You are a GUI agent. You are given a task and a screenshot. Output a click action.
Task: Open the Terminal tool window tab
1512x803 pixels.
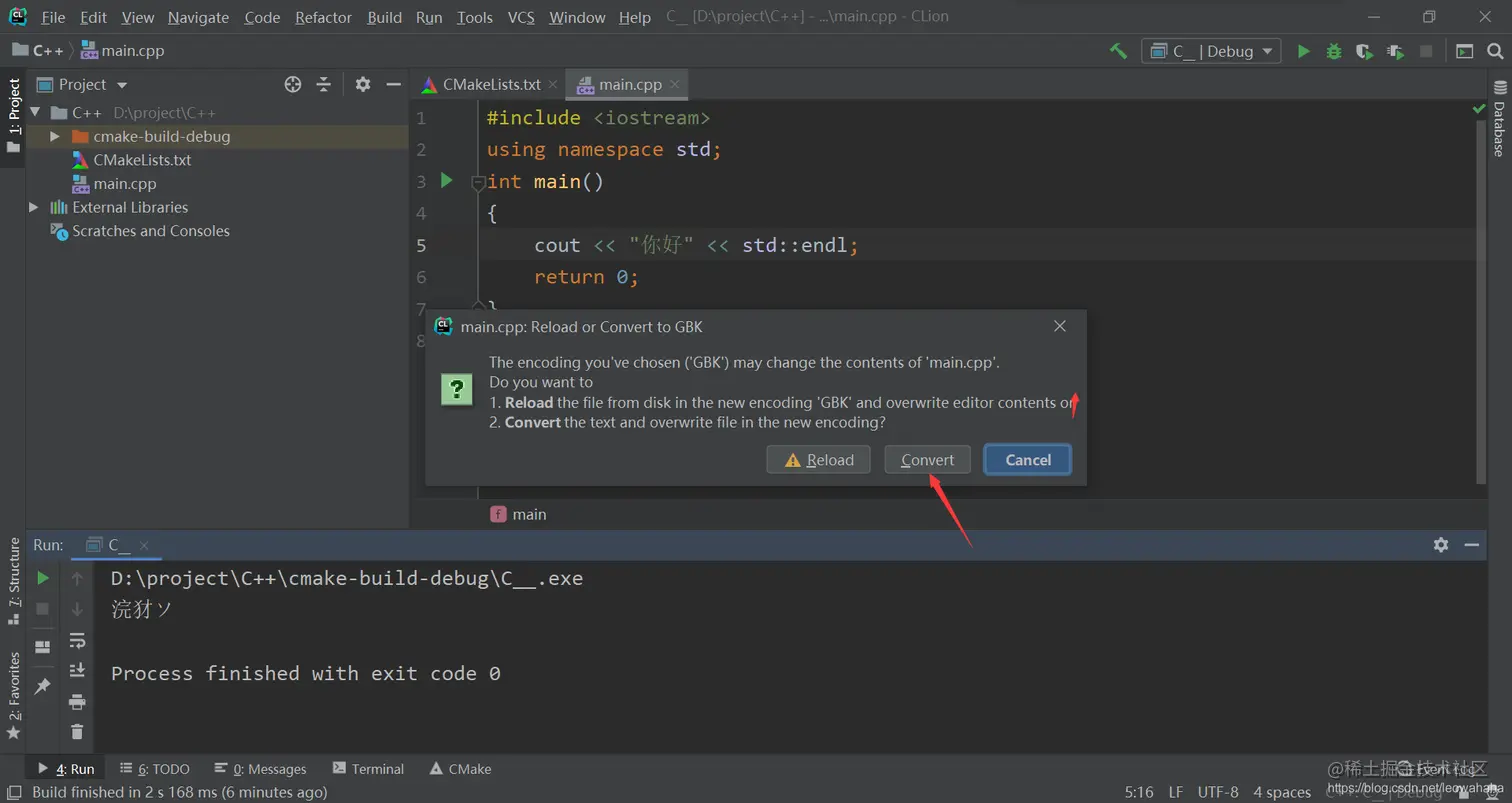pyautogui.click(x=369, y=769)
